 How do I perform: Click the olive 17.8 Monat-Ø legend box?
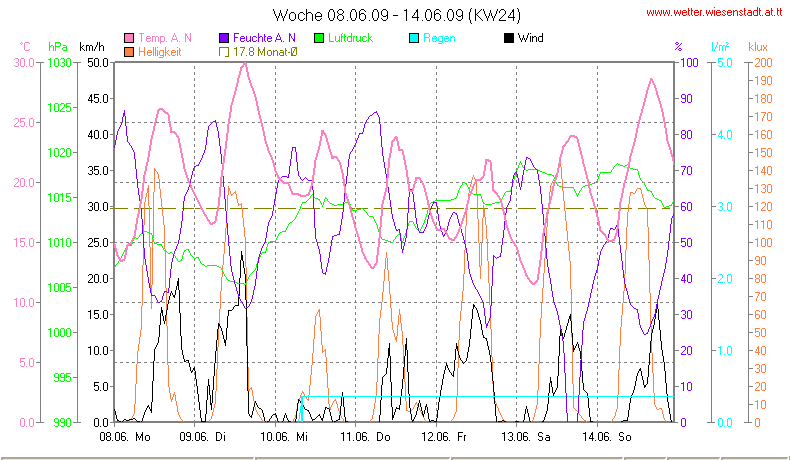click(224, 52)
